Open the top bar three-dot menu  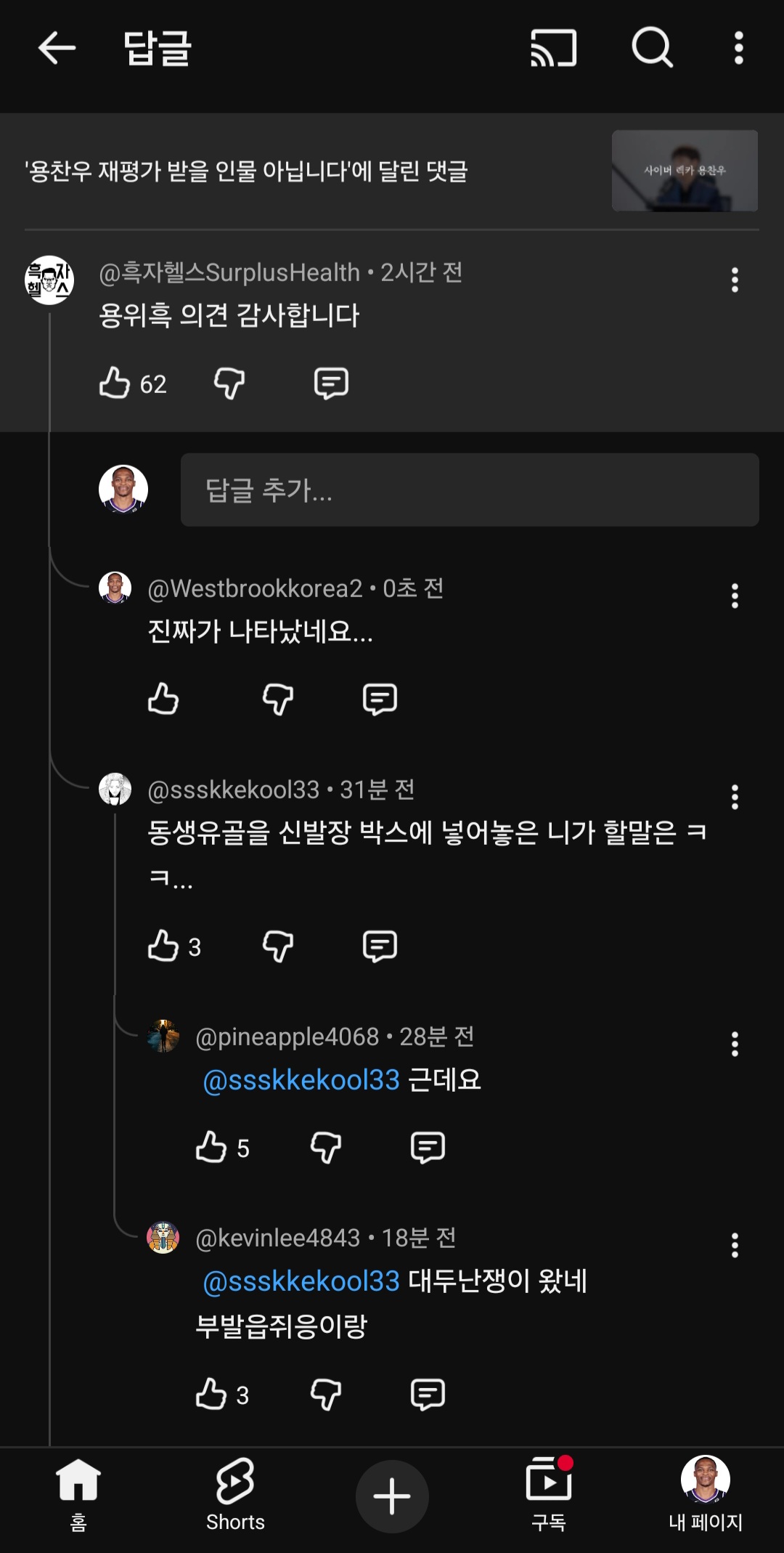738,49
